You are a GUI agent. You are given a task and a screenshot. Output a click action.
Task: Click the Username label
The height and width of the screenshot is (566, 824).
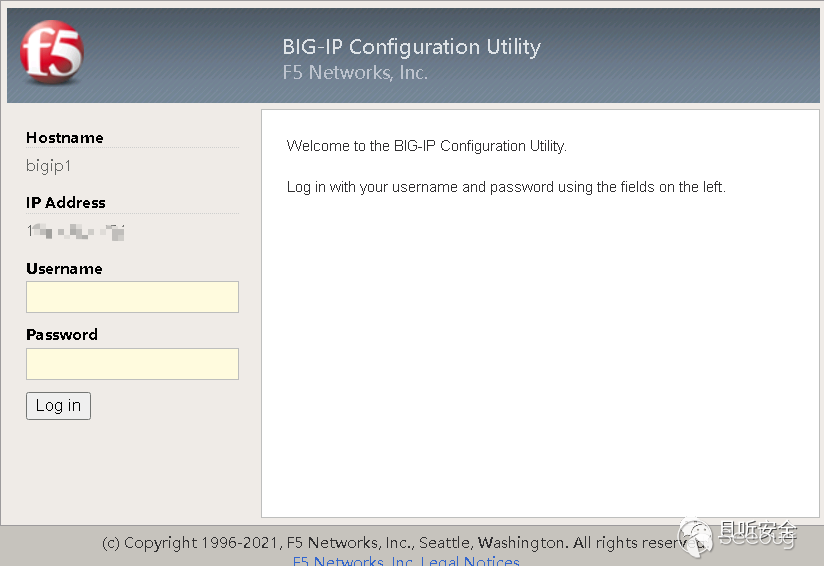pos(64,269)
